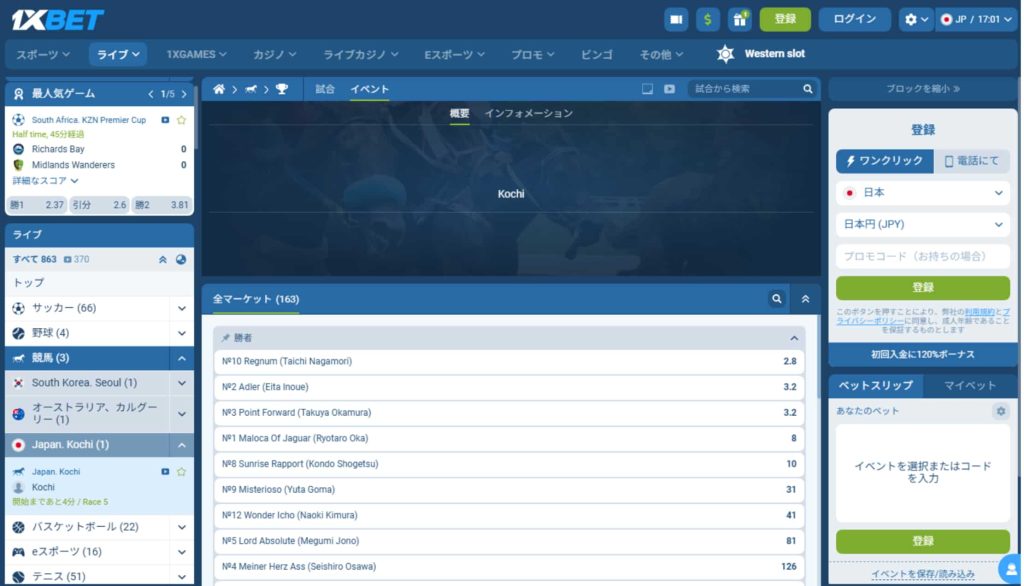Viewport: 1024px width, 586px height.
Task: Open the 1XBET home logo
Action: click(x=57, y=20)
